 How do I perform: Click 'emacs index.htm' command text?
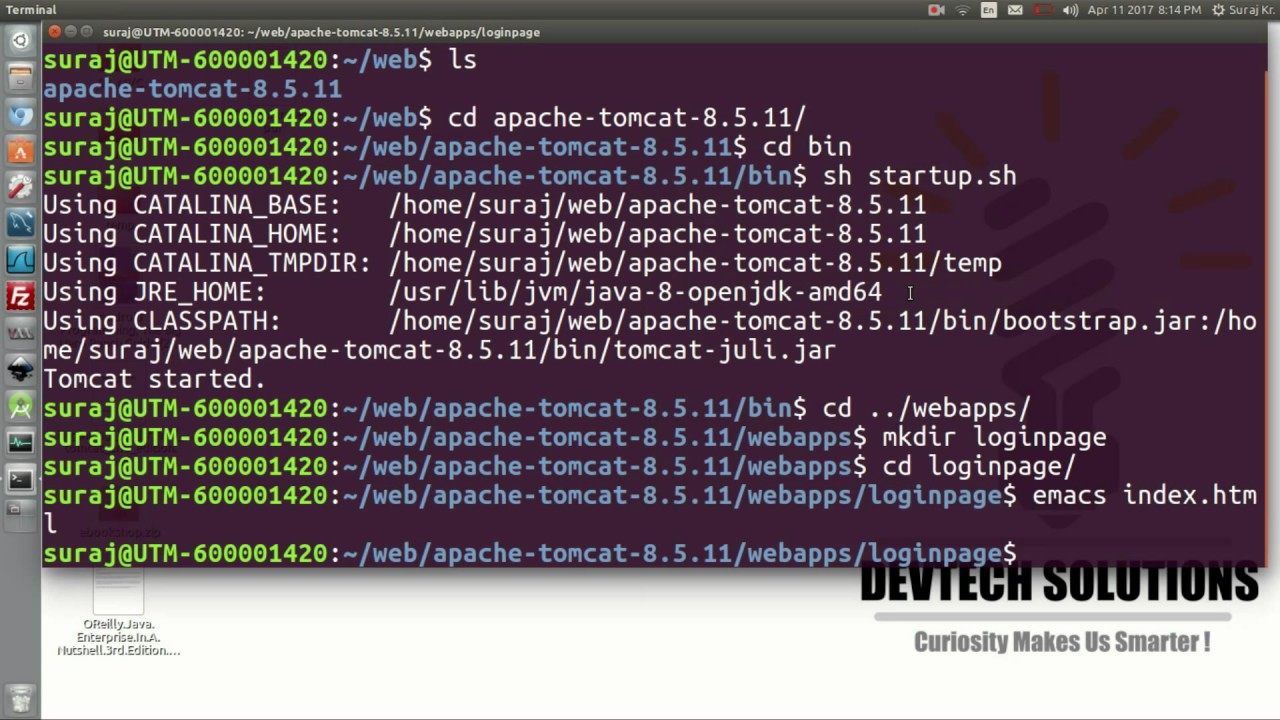click(x=1144, y=495)
